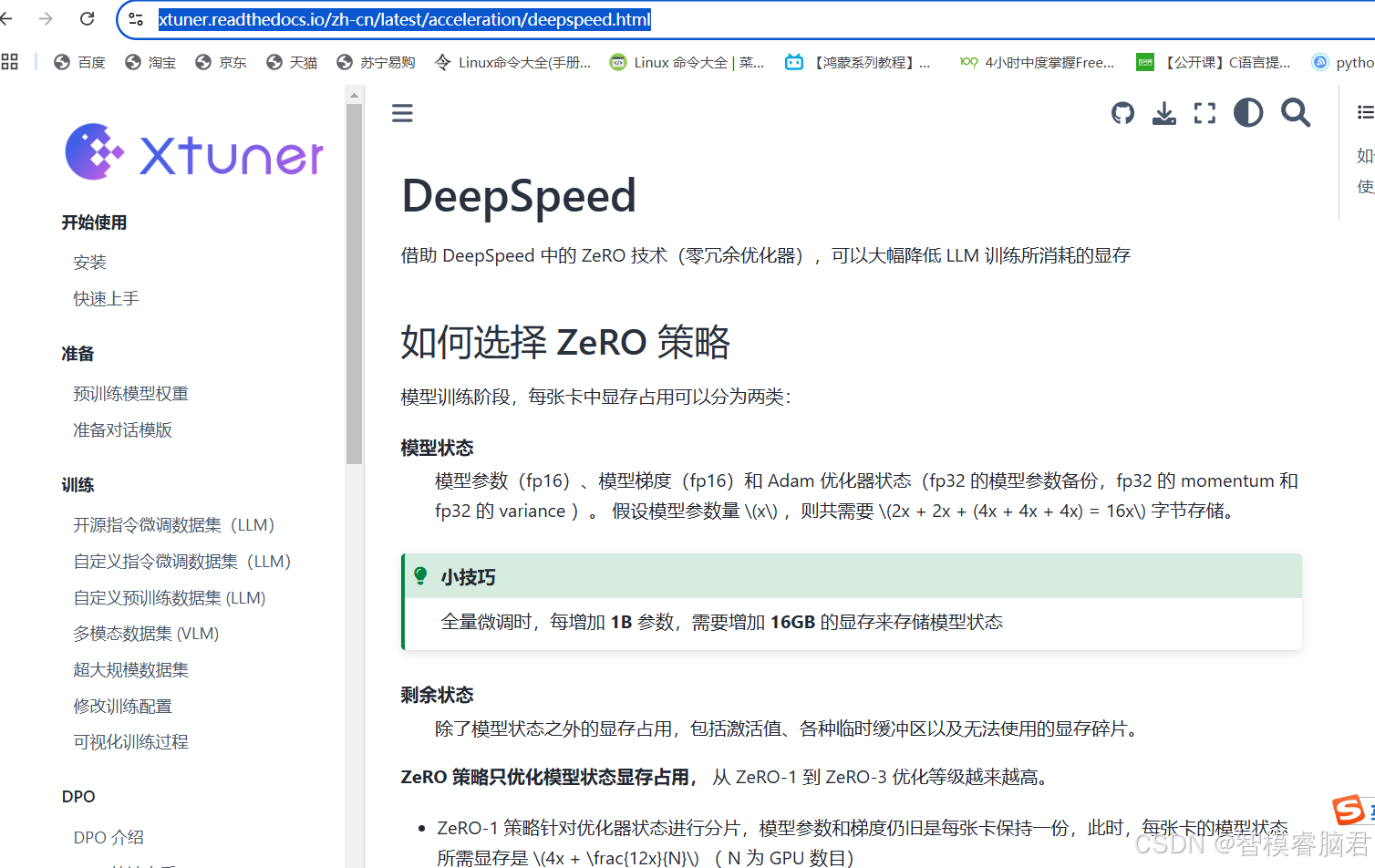1375x868 pixels.
Task: Click the Sogou input method icon
Action: (x=1349, y=810)
